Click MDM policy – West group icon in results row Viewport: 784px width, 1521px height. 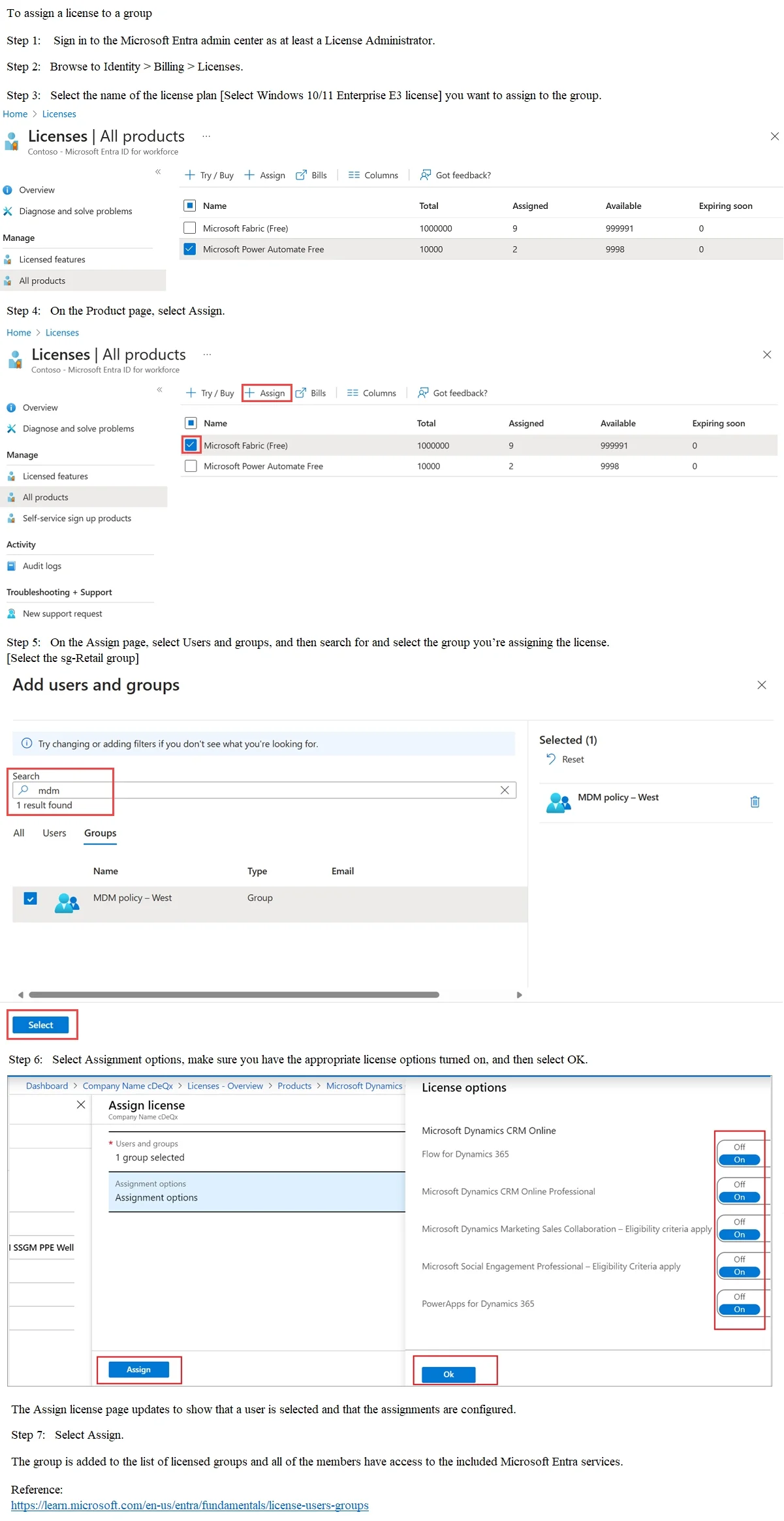67,903
